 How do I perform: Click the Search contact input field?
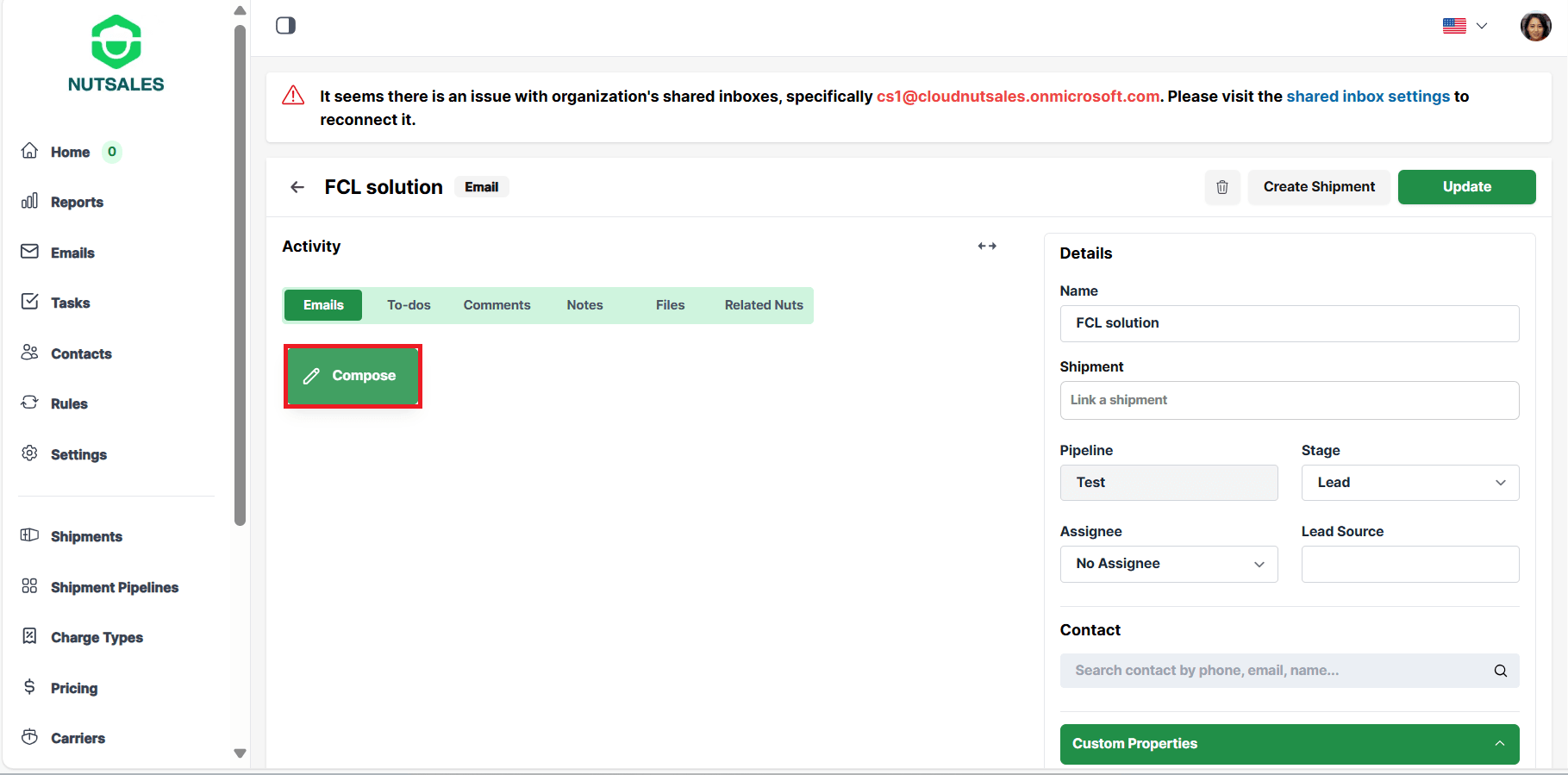[x=1290, y=671]
